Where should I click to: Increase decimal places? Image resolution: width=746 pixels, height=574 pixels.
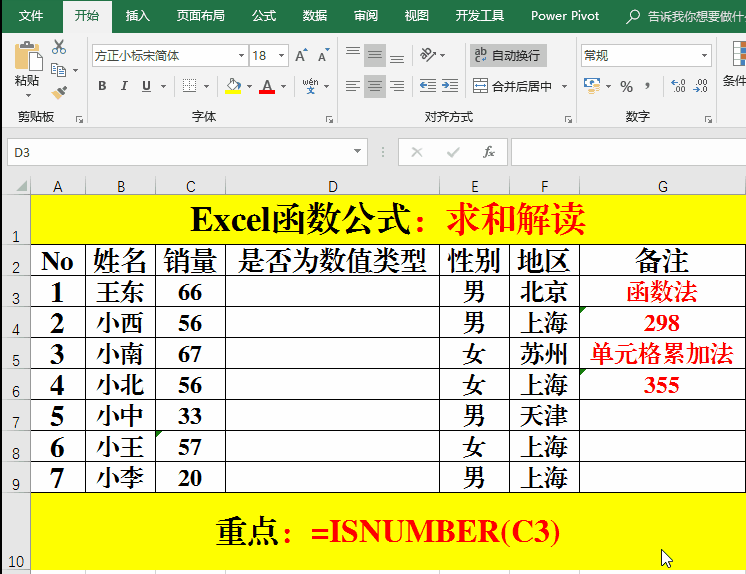click(678, 86)
